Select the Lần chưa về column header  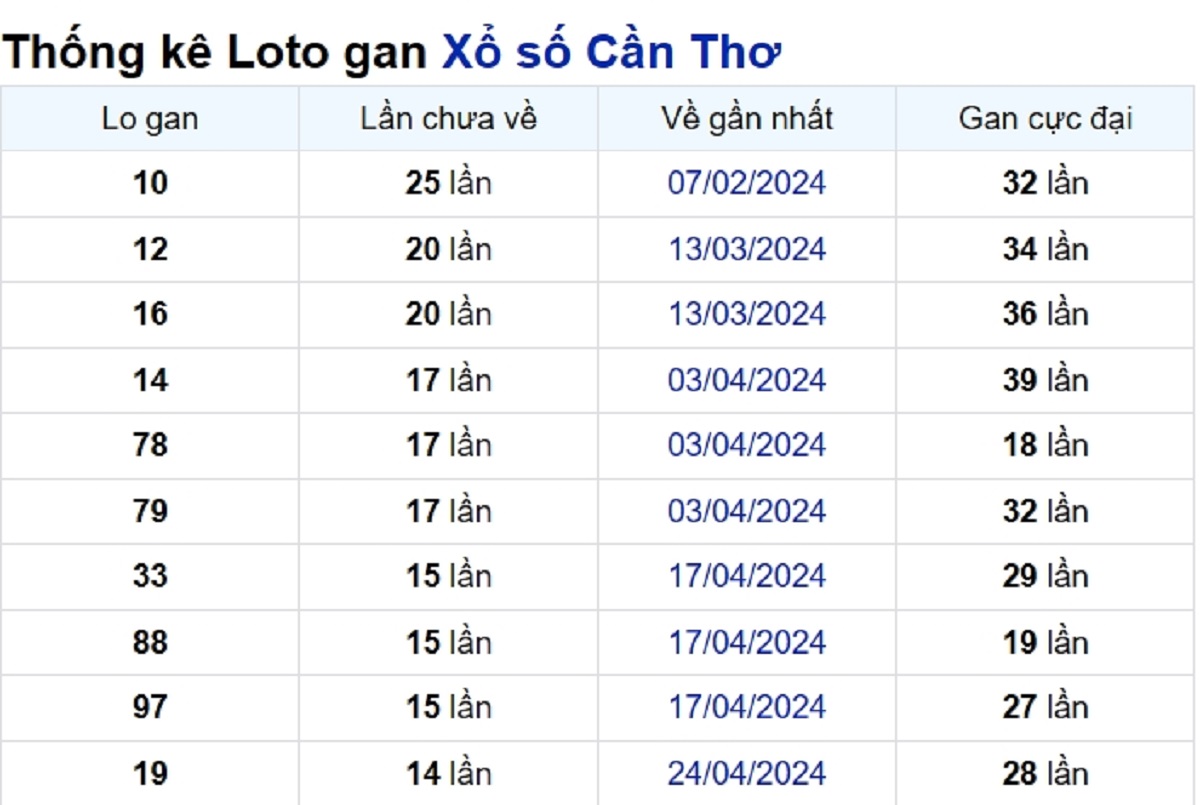pos(448,118)
